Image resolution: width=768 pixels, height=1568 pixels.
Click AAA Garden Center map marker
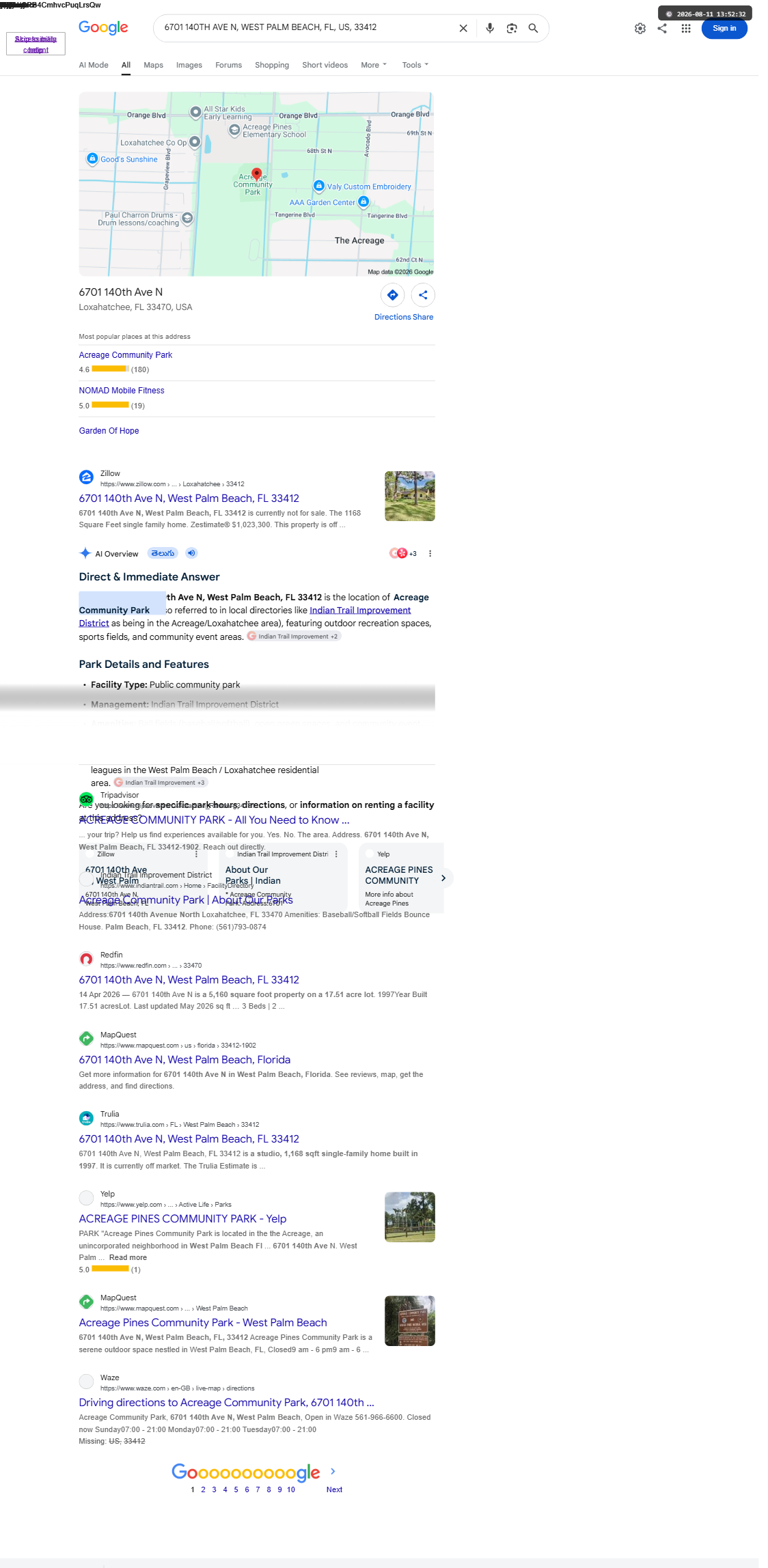point(364,201)
